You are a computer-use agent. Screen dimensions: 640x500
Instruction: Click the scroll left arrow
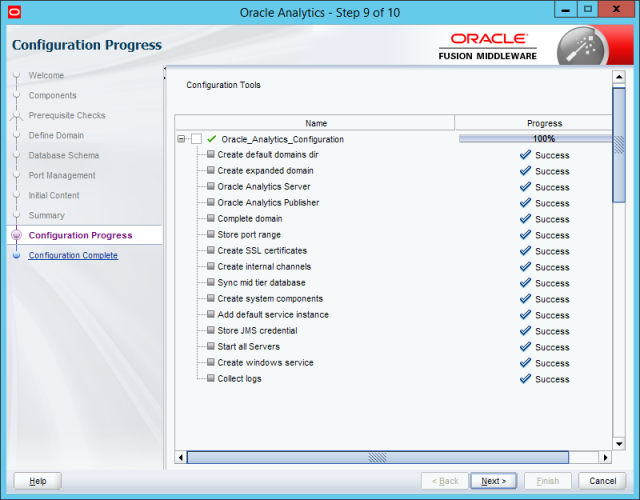pyautogui.click(x=181, y=457)
